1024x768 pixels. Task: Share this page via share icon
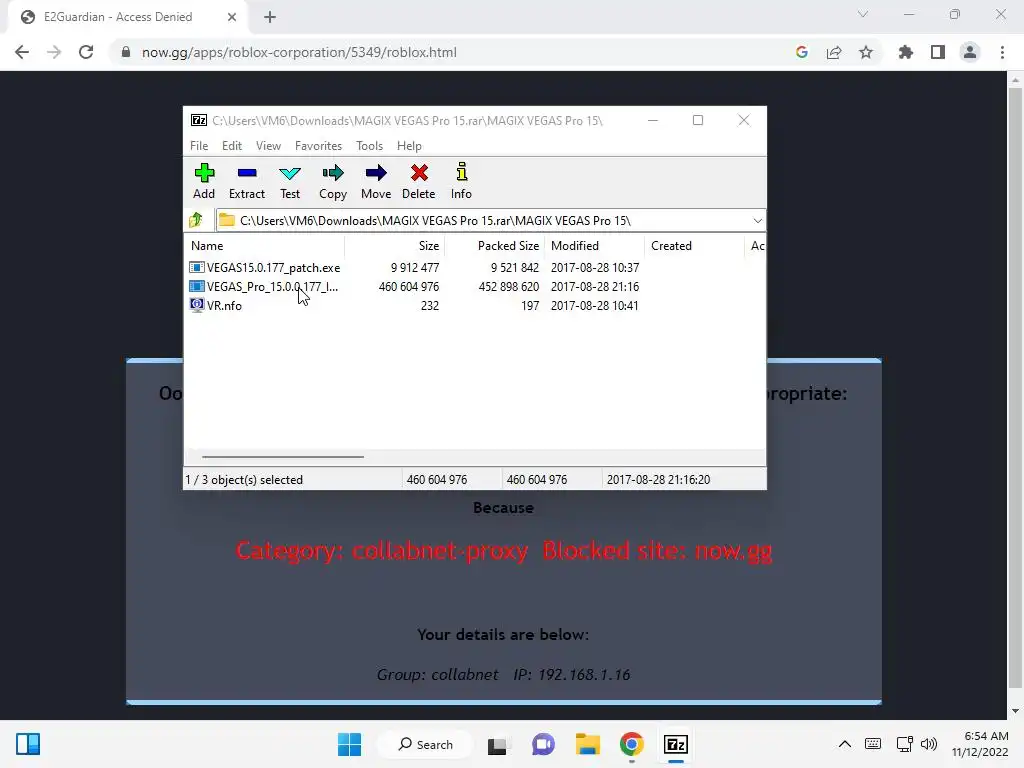(x=834, y=52)
